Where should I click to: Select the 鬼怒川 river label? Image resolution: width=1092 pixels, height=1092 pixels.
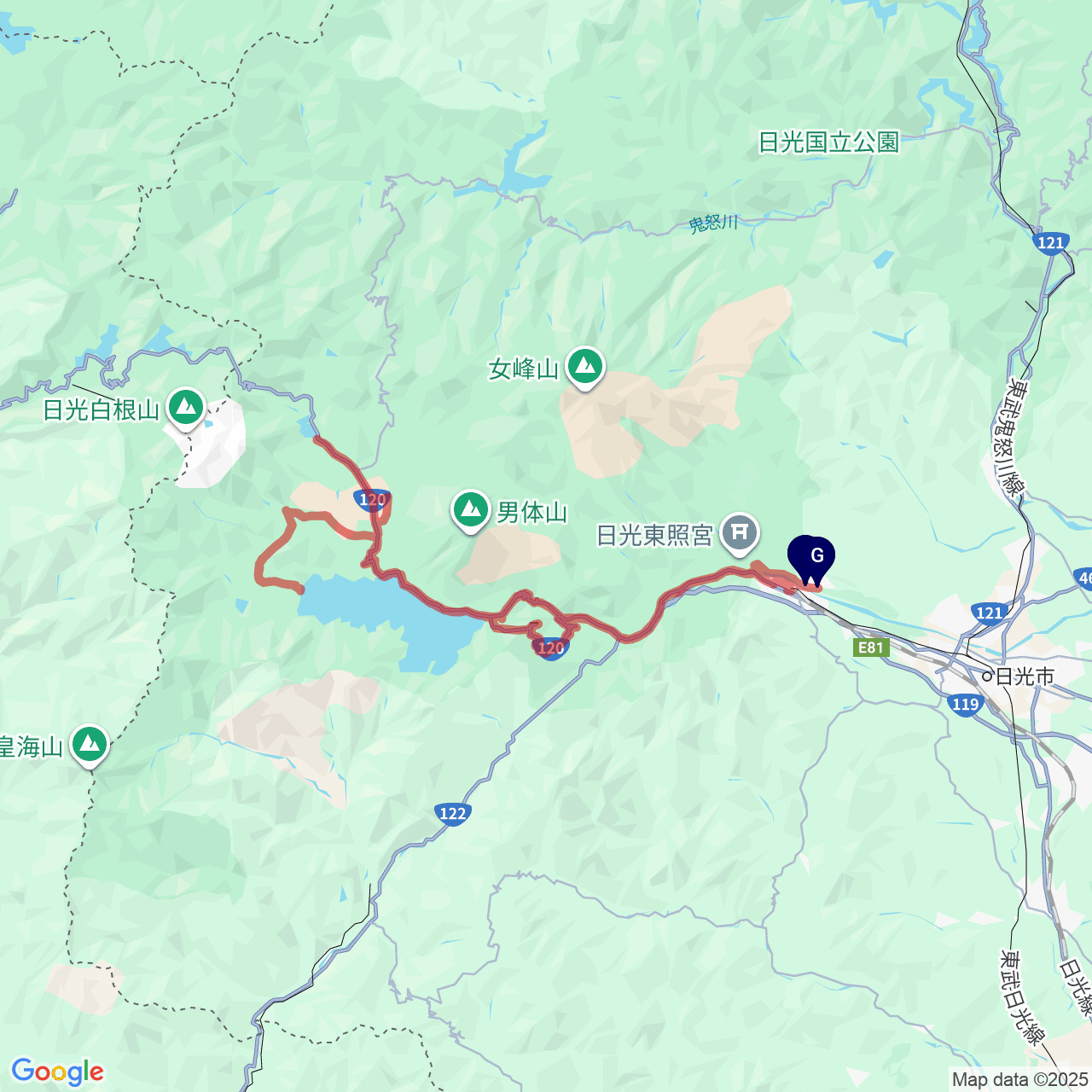click(712, 224)
